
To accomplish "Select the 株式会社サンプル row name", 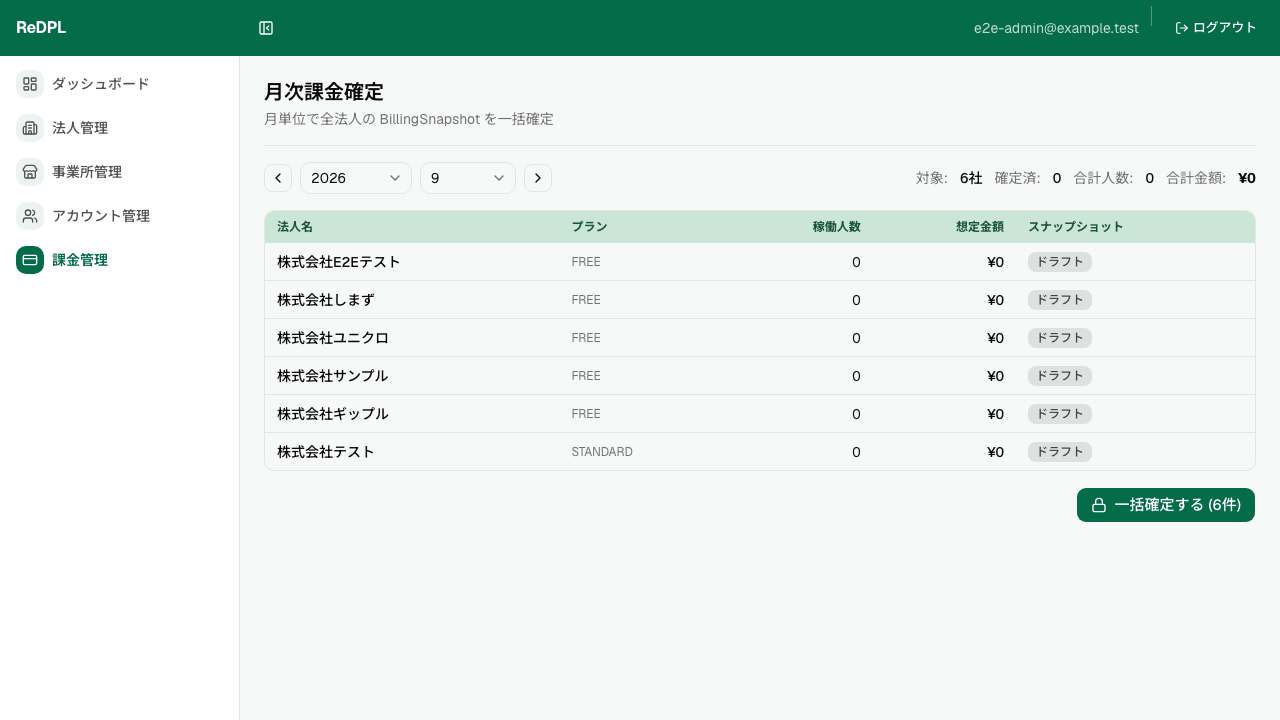I will [x=333, y=376].
